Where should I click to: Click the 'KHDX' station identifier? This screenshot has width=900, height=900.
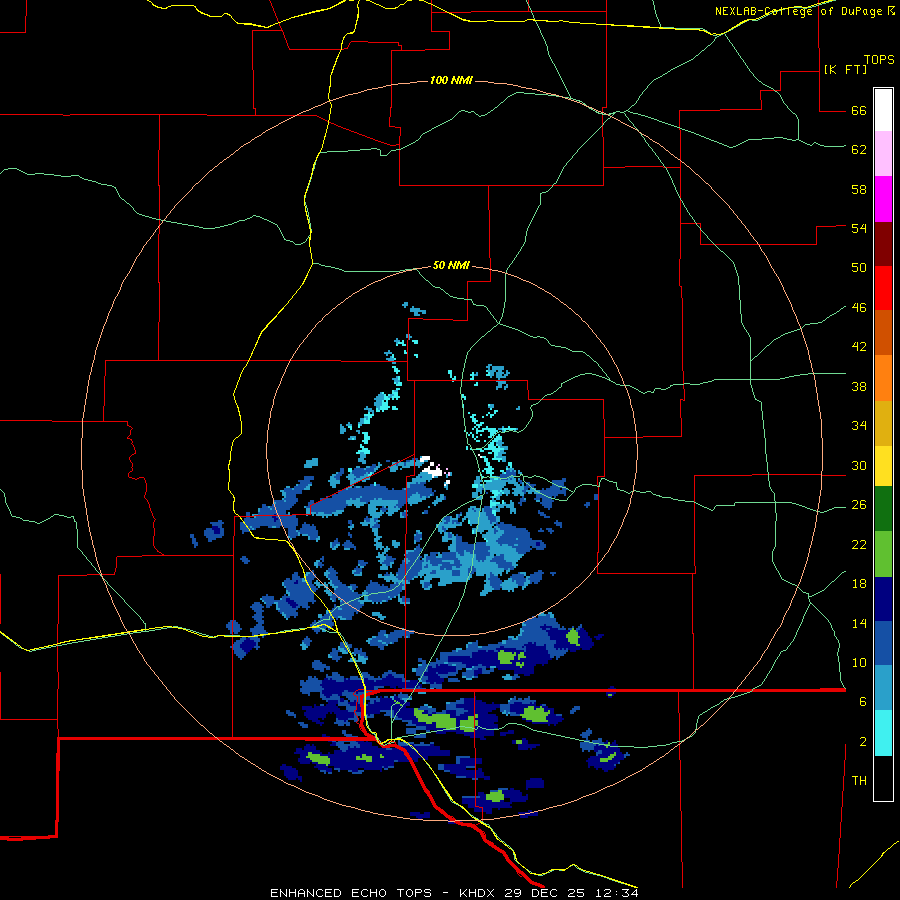point(476,893)
